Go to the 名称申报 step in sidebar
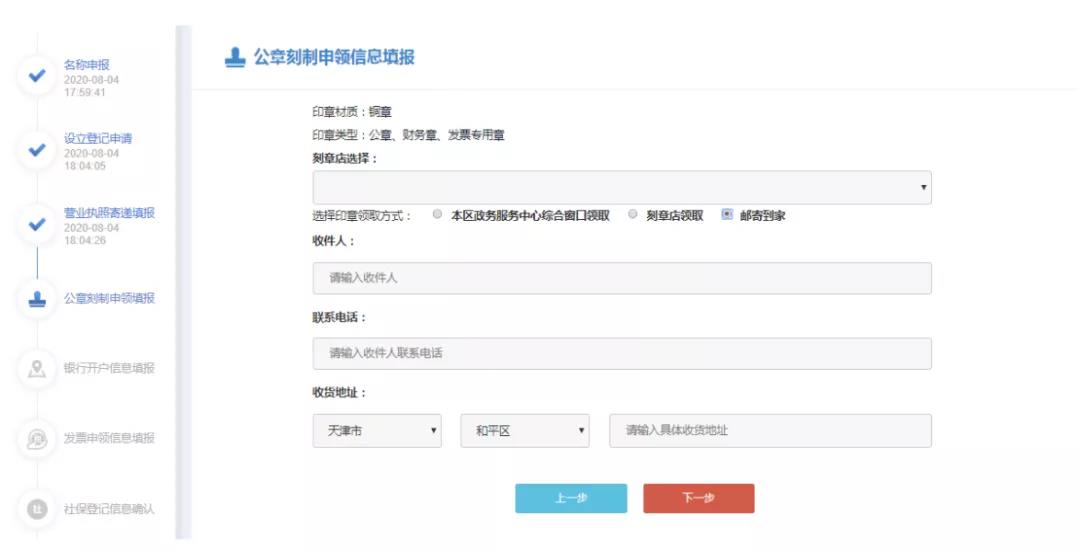1080x550 pixels. (x=87, y=65)
